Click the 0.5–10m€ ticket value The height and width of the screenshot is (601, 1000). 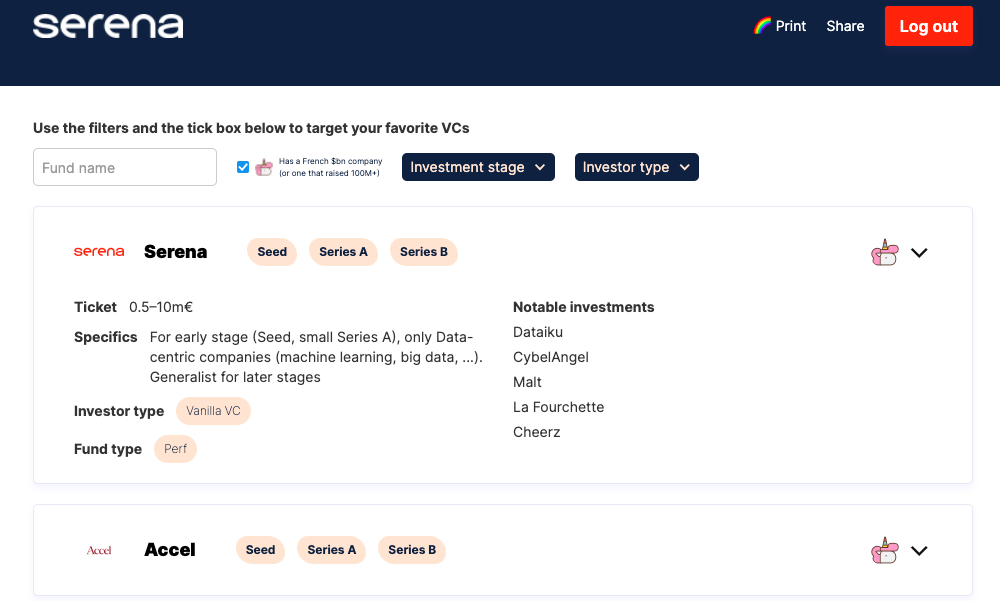pos(161,308)
